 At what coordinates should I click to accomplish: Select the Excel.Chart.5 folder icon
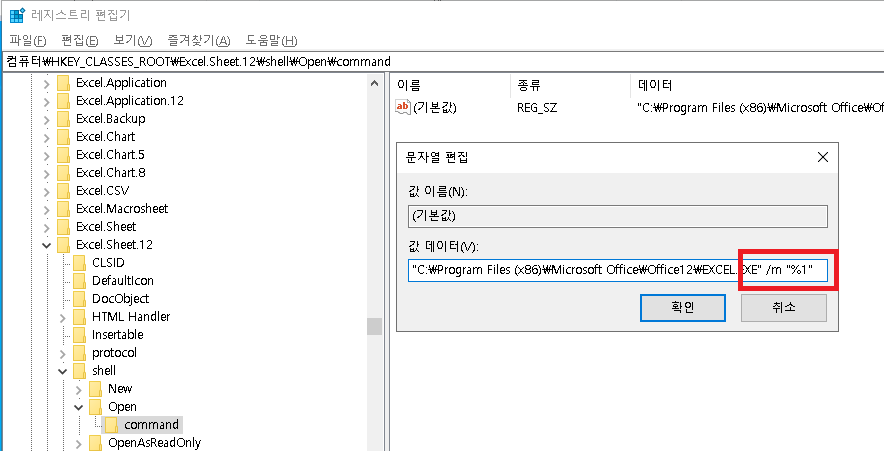(63, 155)
